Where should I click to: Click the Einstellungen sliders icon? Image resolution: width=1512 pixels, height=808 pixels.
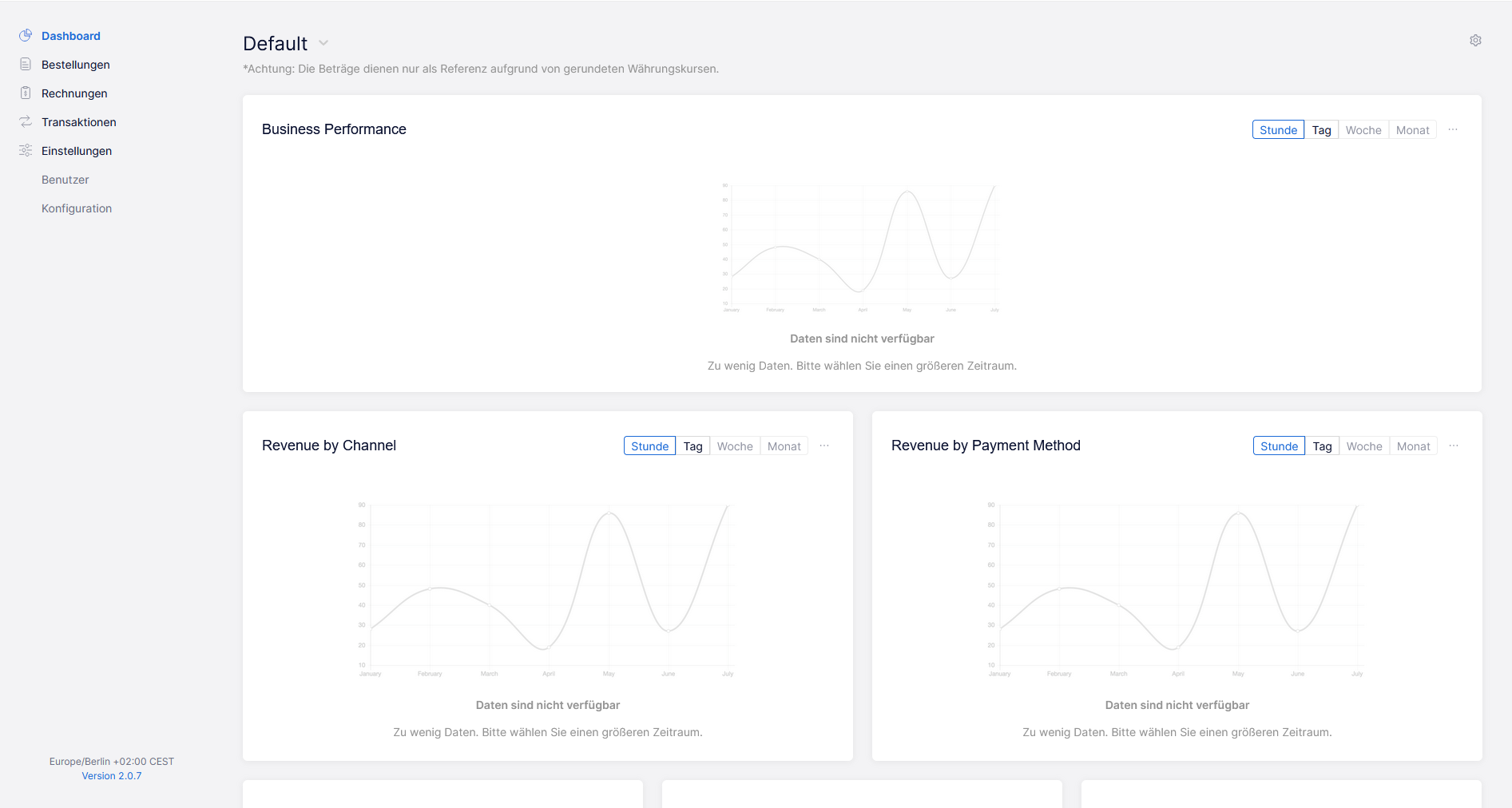(x=26, y=151)
